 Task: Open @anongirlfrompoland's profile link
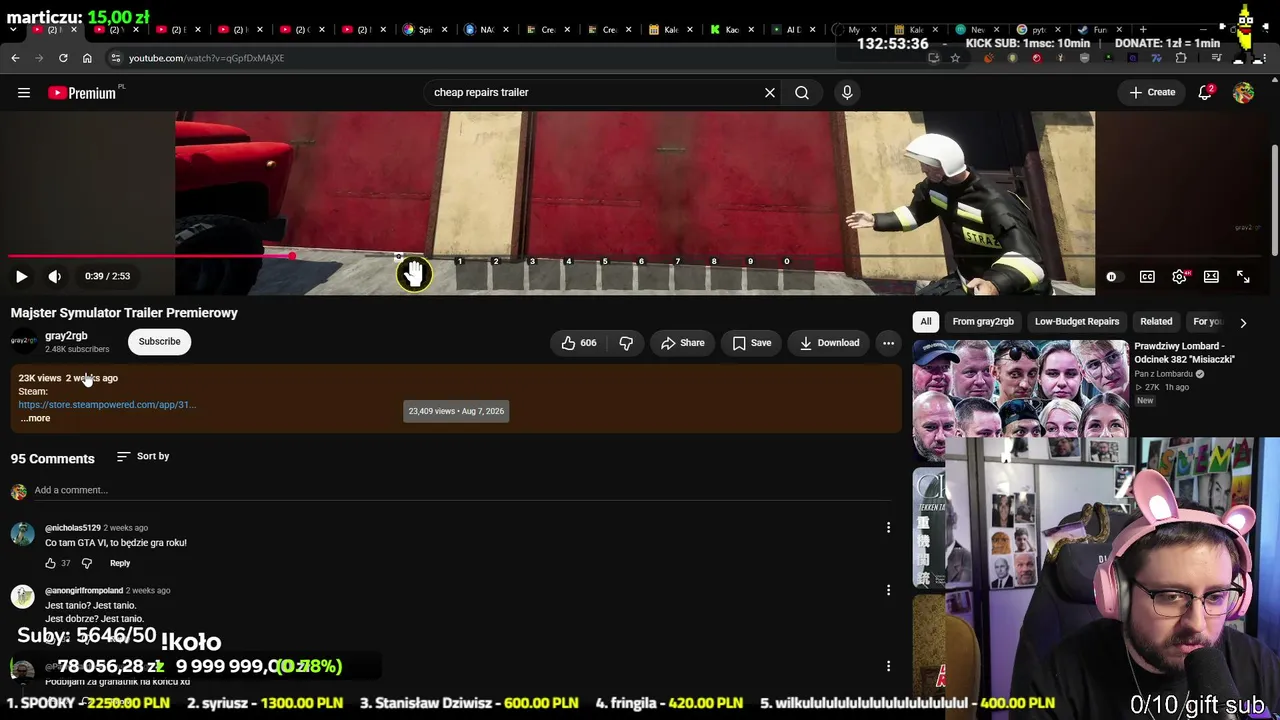coord(84,591)
